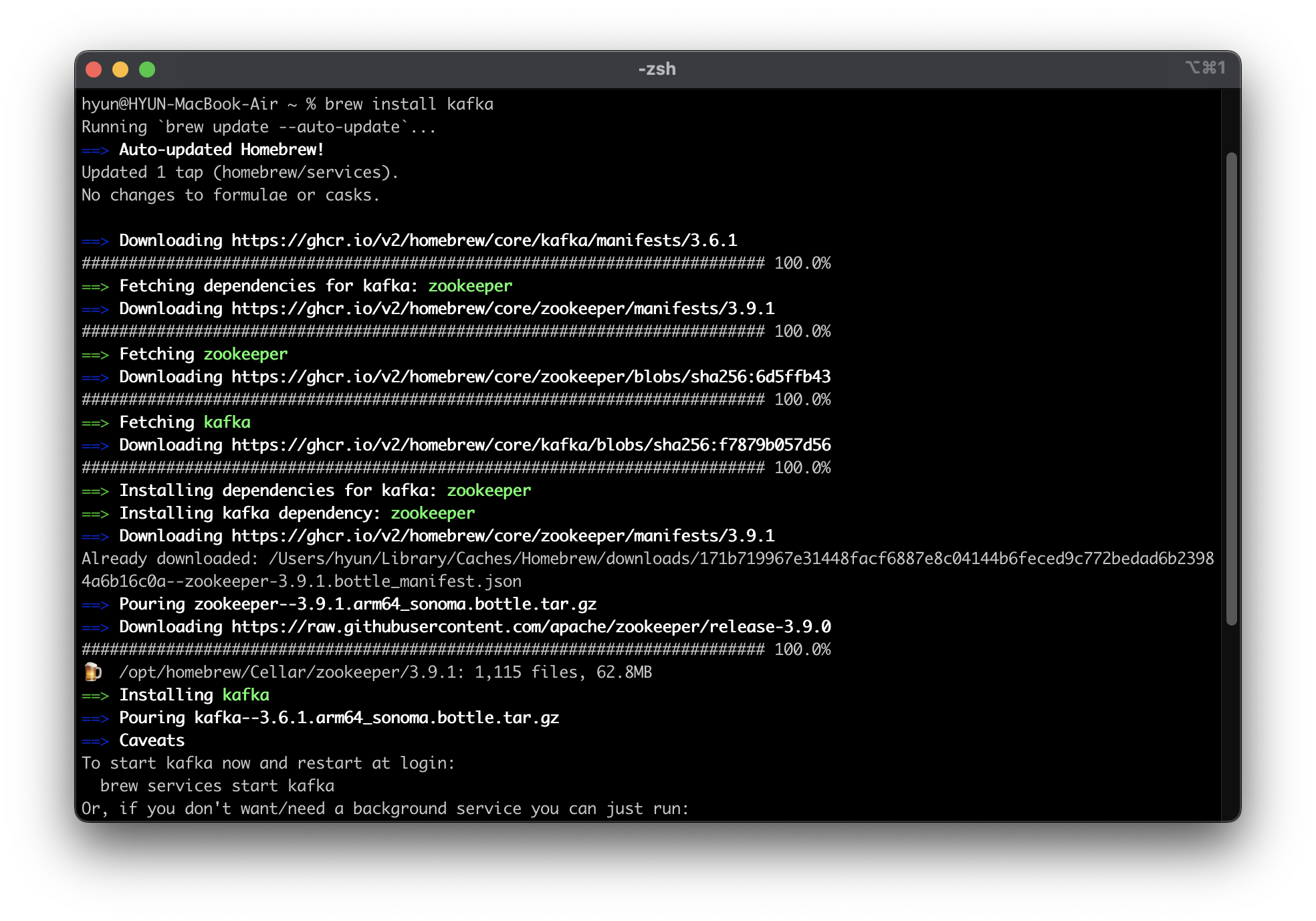Image resolution: width=1316 pixels, height=921 pixels.
Task: Click the 'Fetching zookeeper' line
Action: 185,354
